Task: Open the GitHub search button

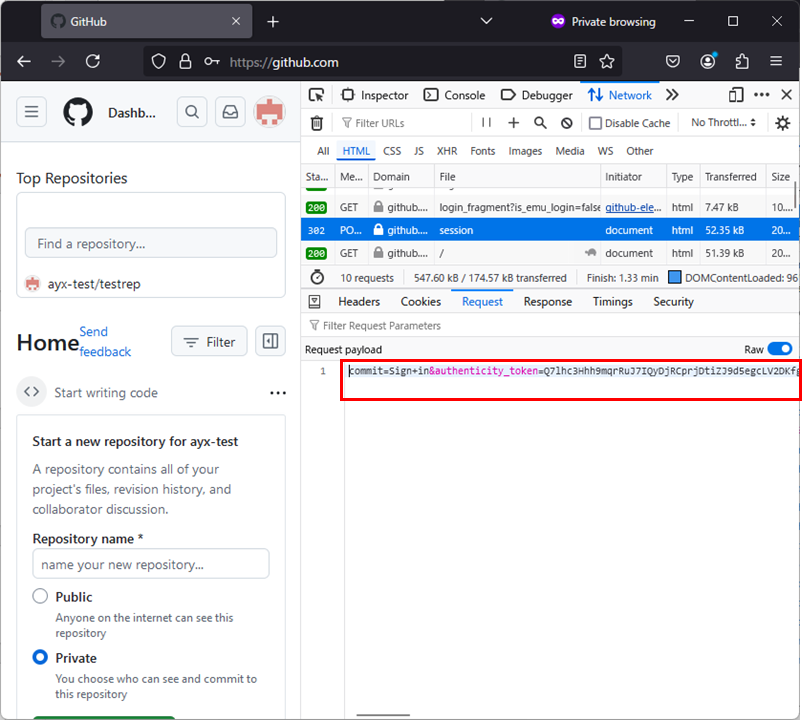Action: (x=192, y=111)
